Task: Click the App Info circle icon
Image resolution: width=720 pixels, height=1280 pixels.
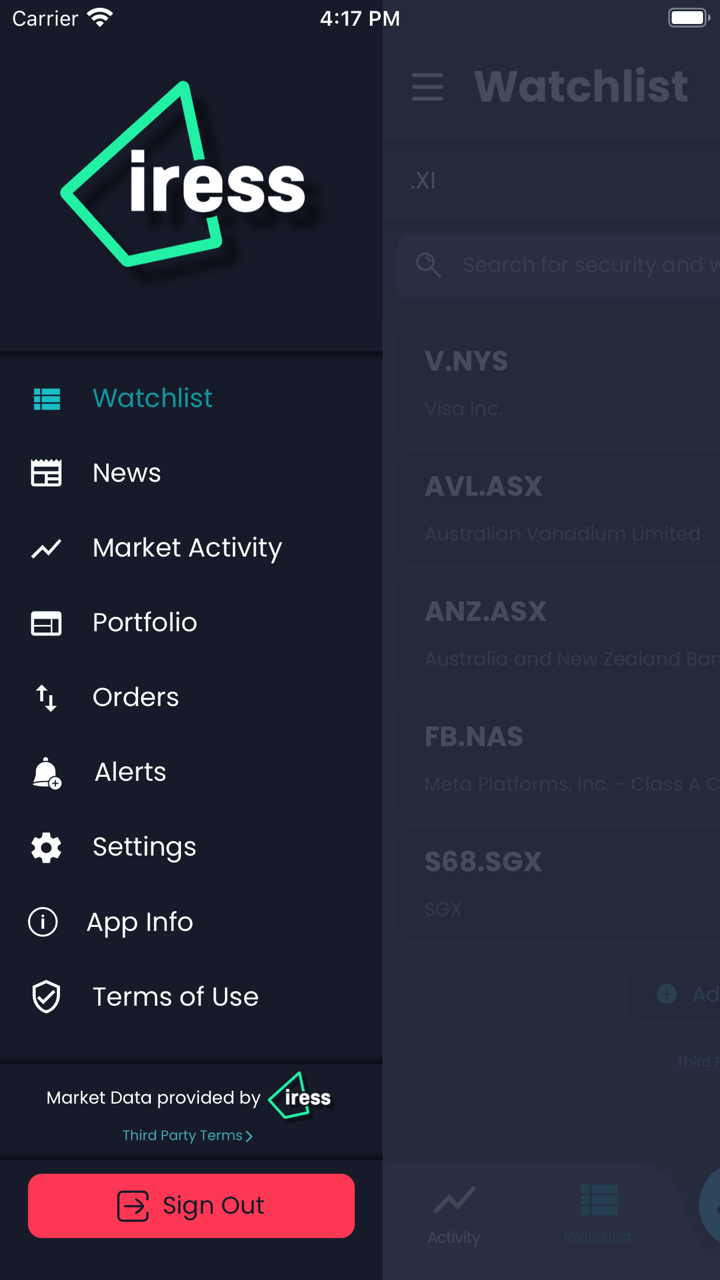Action: [43, 922]
